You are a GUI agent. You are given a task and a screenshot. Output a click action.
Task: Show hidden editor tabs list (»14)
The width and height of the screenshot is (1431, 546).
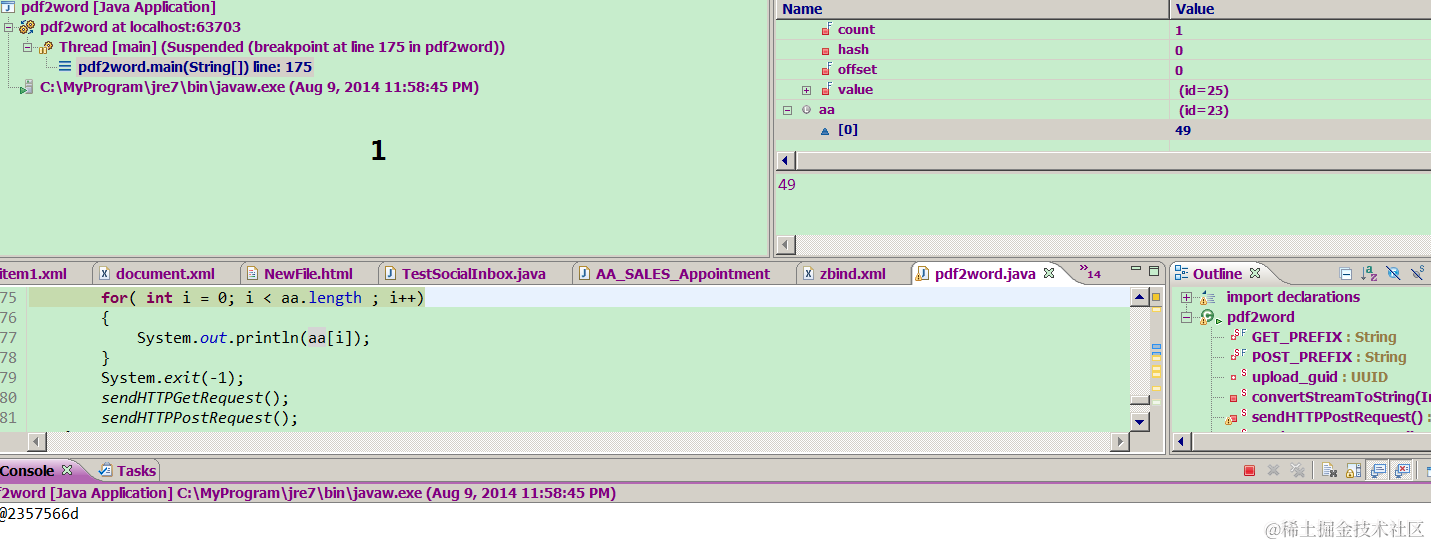click(x=1090, y=272)
